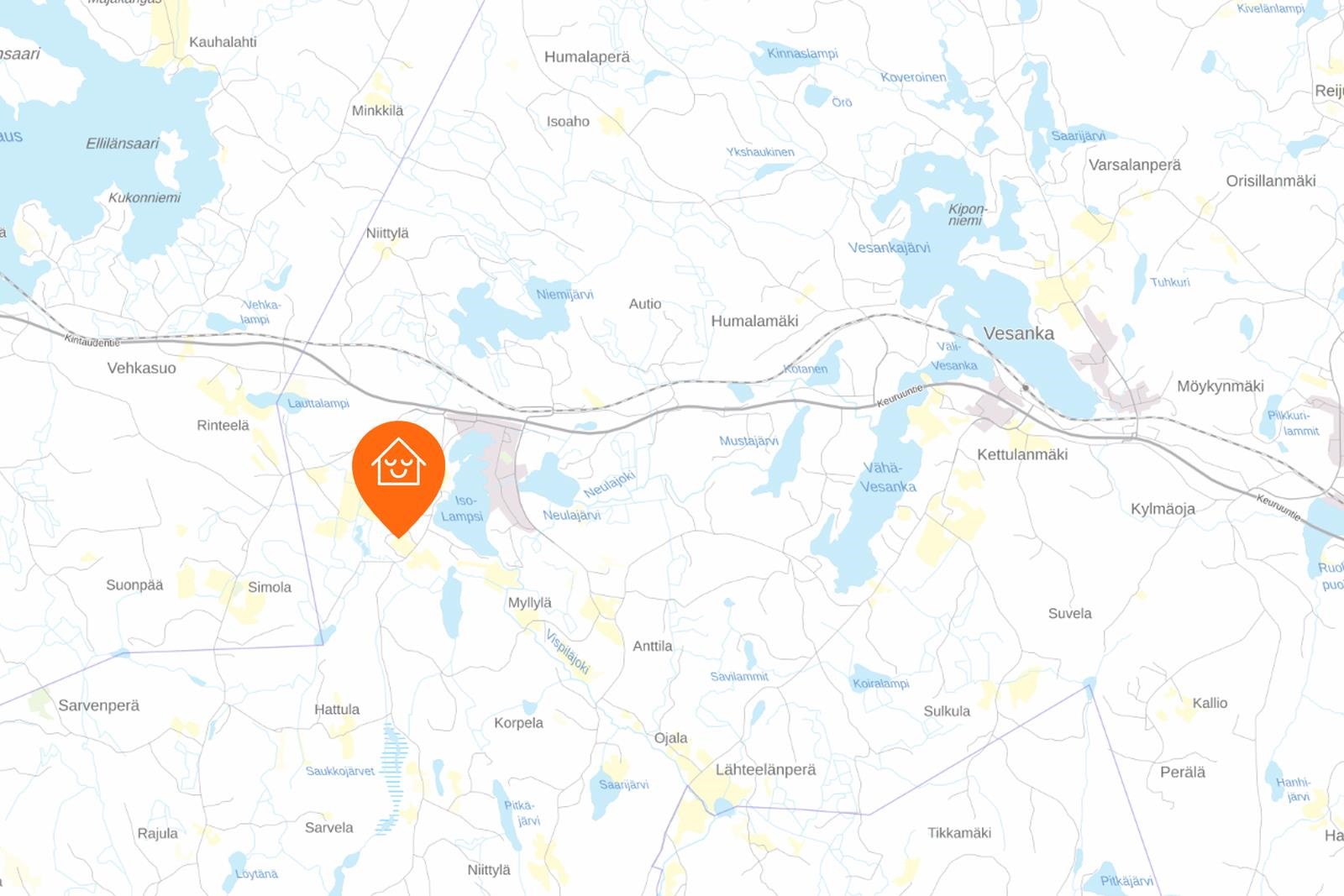Click the Mustajärvi lake label

coord(748,441)
